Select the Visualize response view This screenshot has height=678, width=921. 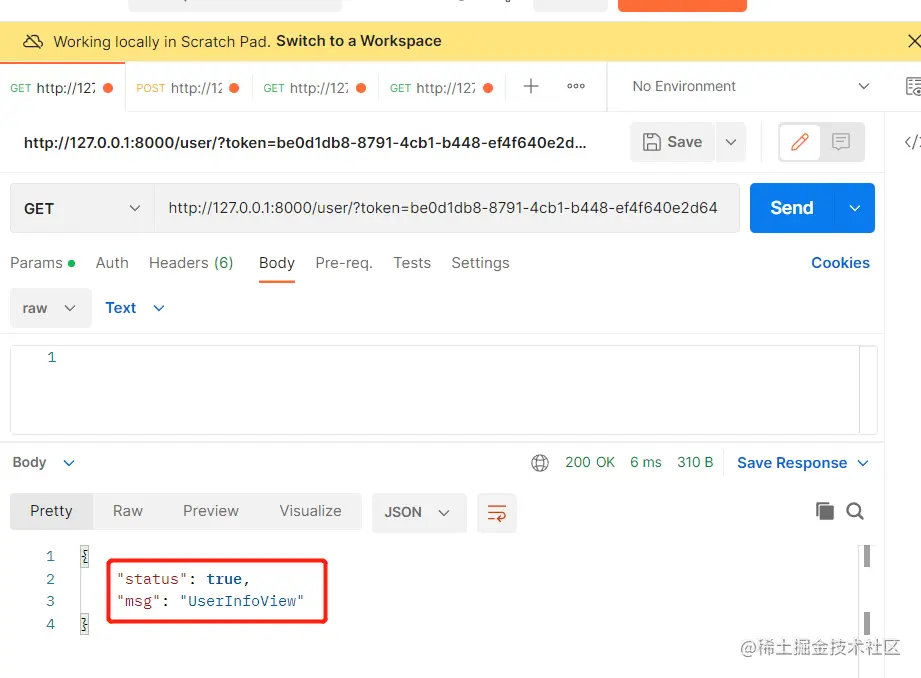(310, 511)
